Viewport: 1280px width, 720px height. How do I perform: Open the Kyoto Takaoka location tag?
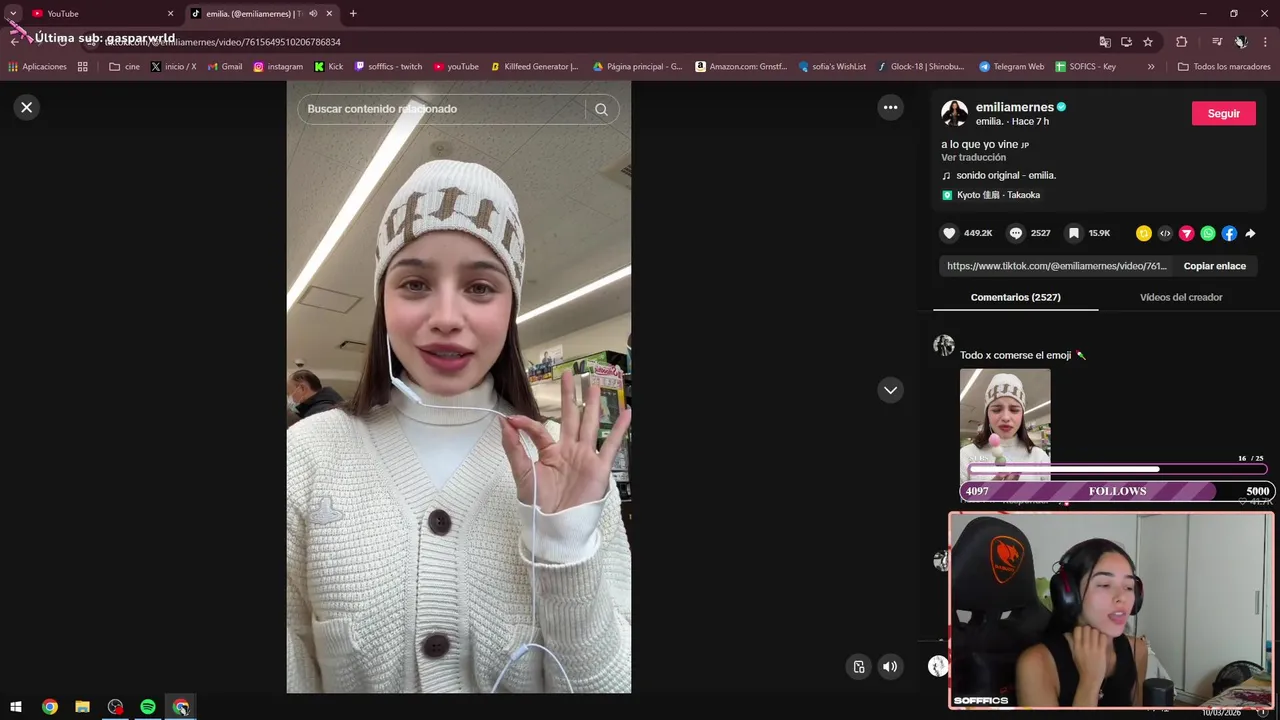tap(991, 195)
